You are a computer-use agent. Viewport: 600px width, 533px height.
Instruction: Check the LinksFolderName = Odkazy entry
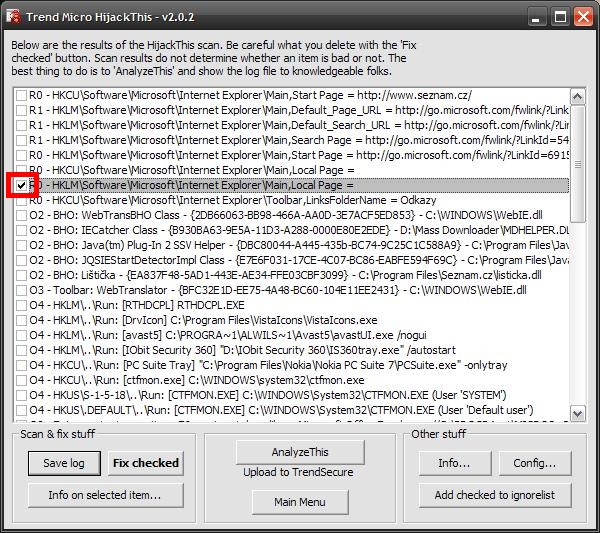21,200
